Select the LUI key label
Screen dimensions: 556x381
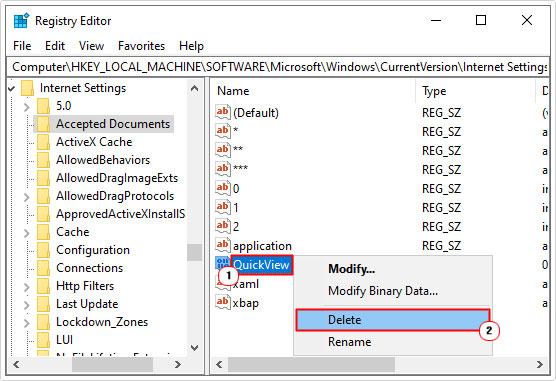click(x=65, y=340)
